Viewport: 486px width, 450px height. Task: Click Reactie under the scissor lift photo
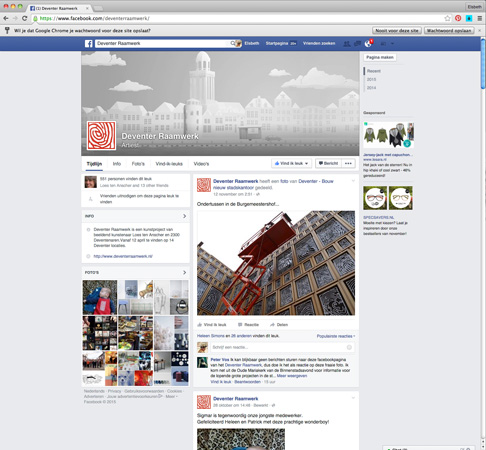coord(248,325)
